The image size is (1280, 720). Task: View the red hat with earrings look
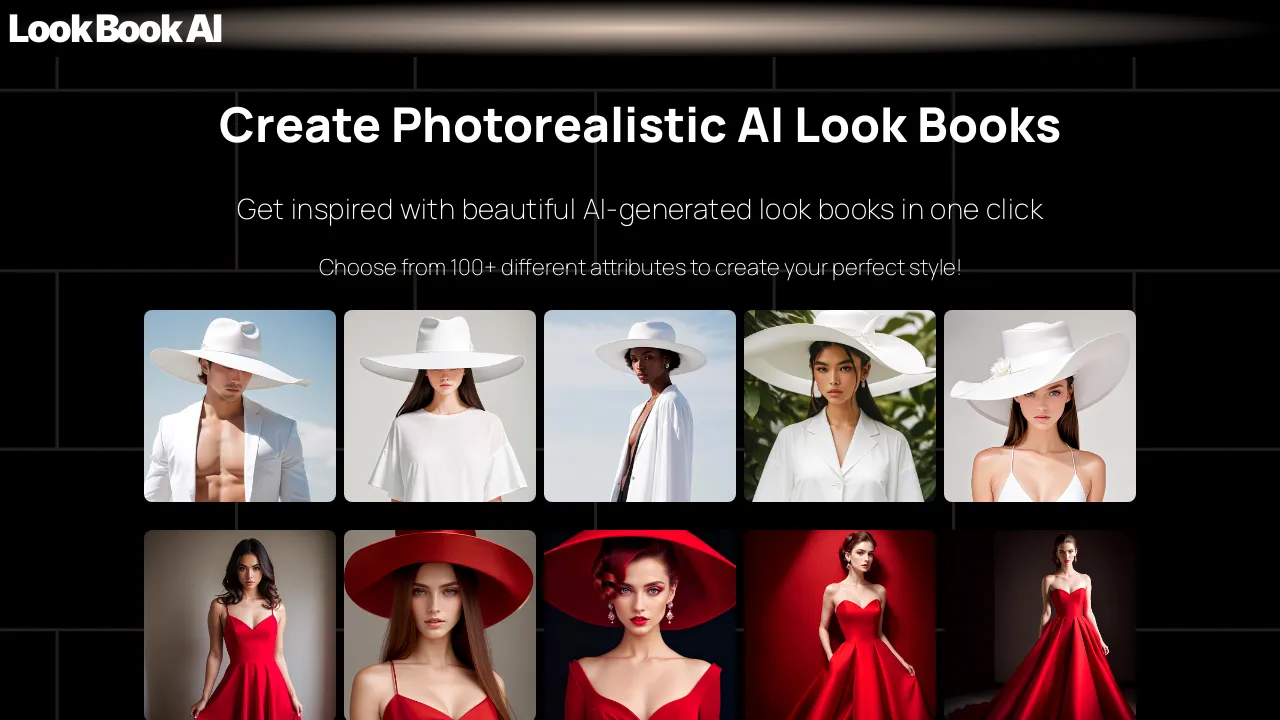pos(640,625)
